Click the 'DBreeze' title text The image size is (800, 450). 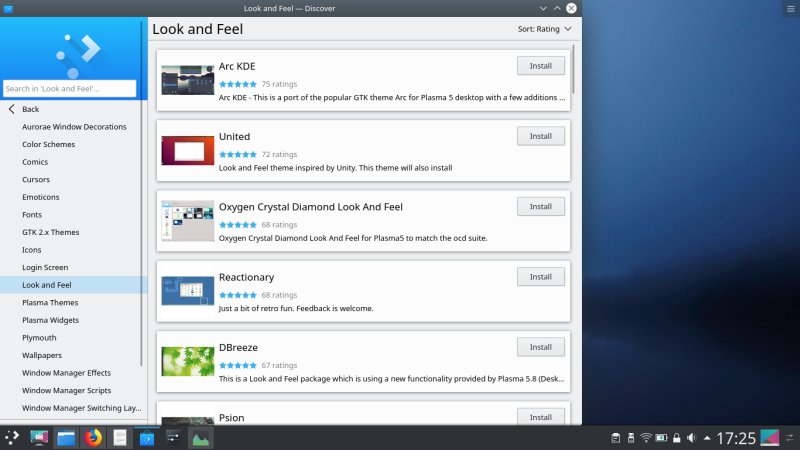238,347
